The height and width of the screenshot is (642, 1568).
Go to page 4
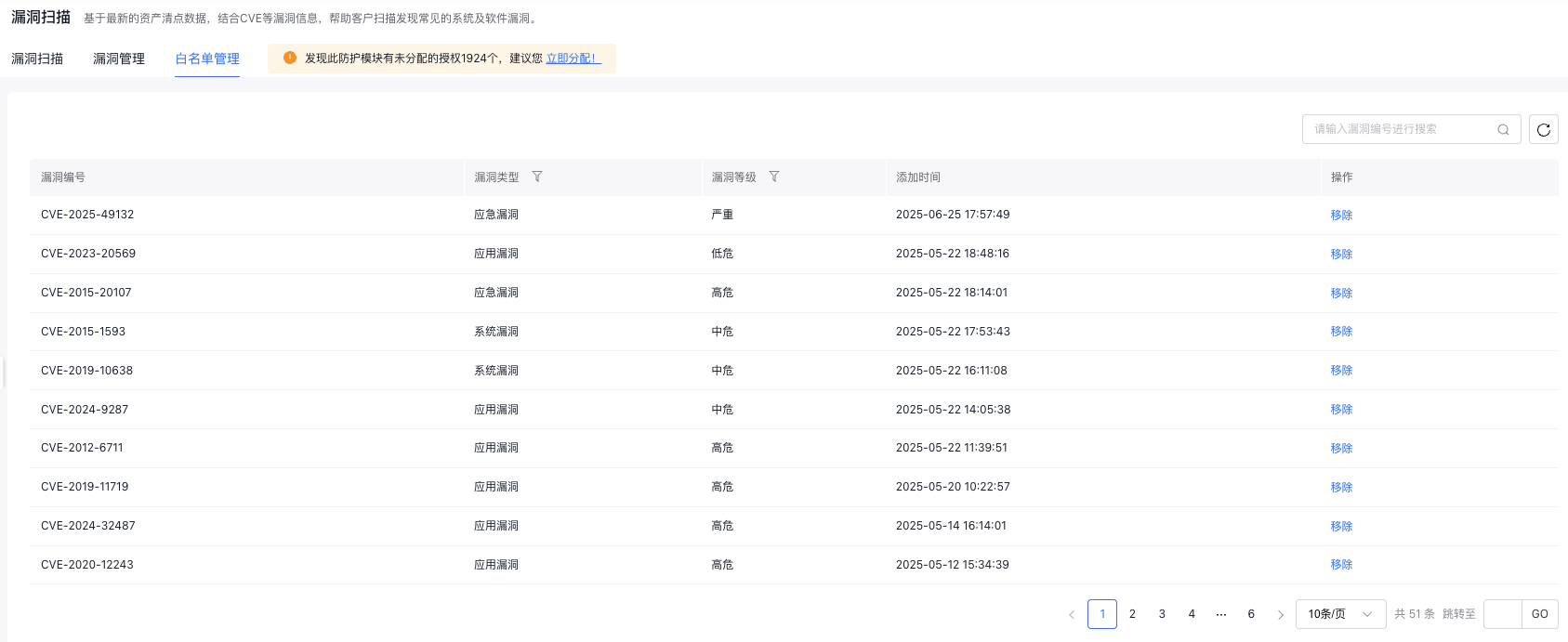(x=1192, y=614)
